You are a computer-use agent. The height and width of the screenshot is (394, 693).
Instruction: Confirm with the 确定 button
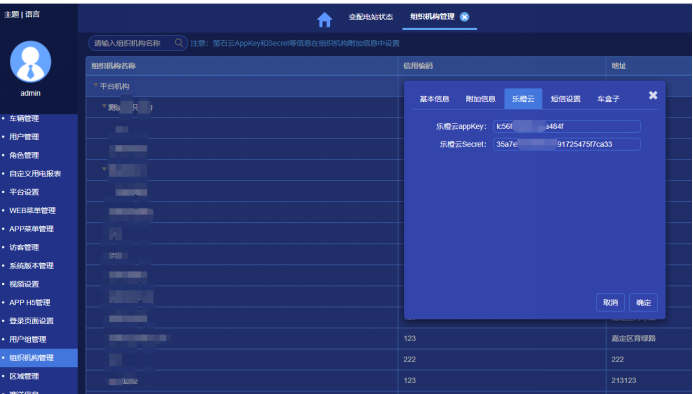pyautogui.click(x=644, y=302)
